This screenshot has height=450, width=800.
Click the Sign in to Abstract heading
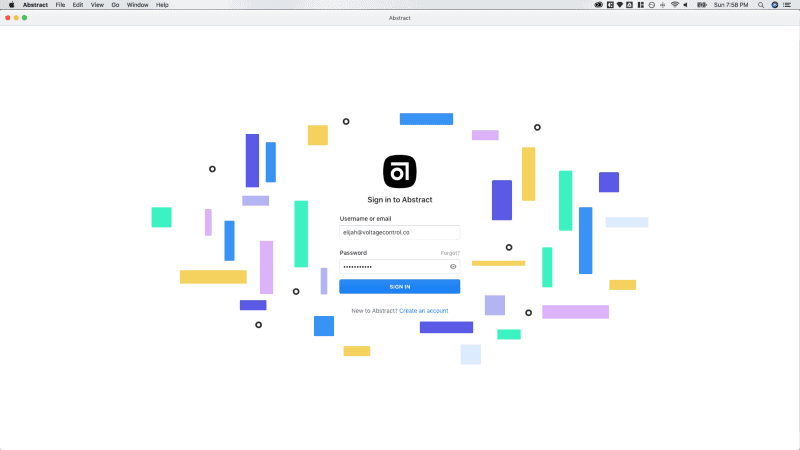[x=399, y=200]
